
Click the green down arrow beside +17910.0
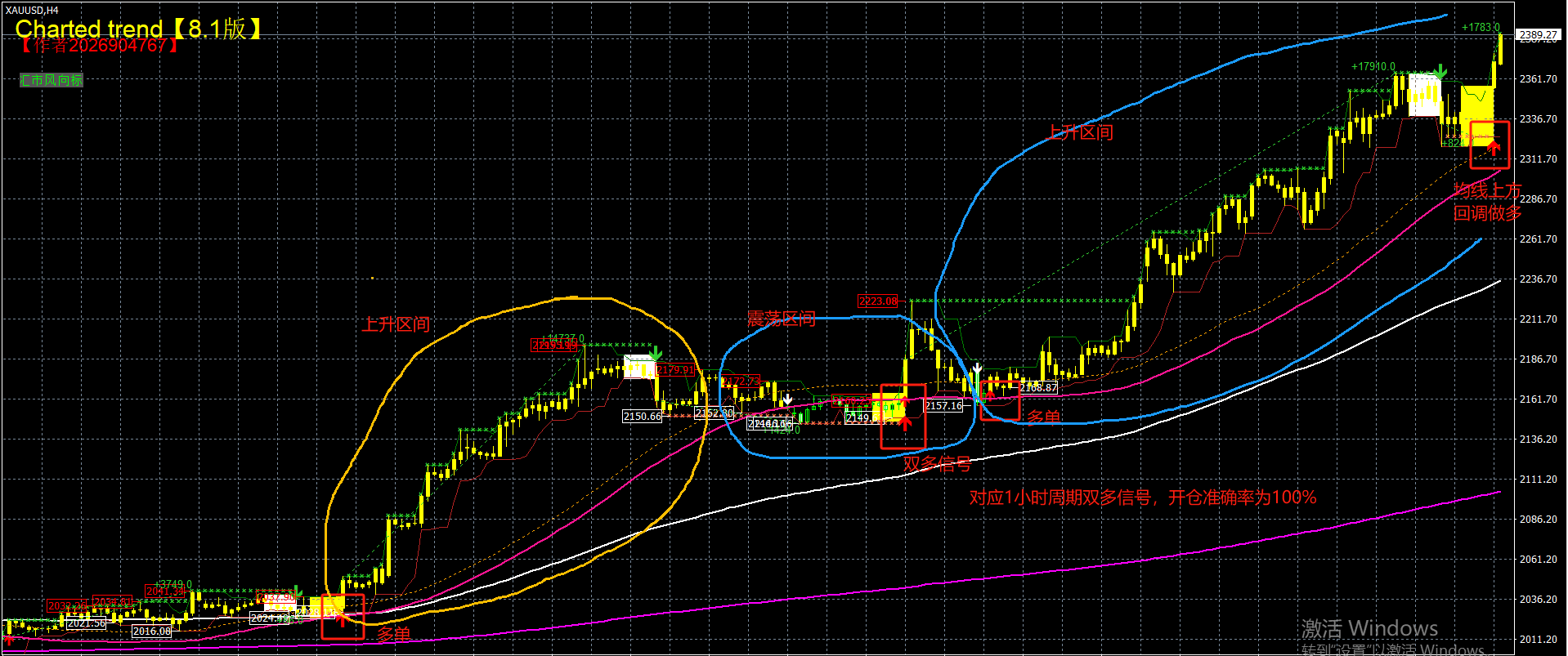[1440, 73]
